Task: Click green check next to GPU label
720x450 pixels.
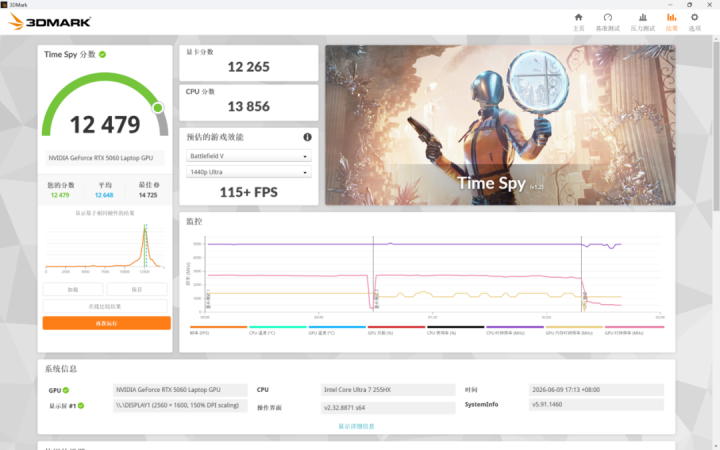Action: (x=66, y=390)
